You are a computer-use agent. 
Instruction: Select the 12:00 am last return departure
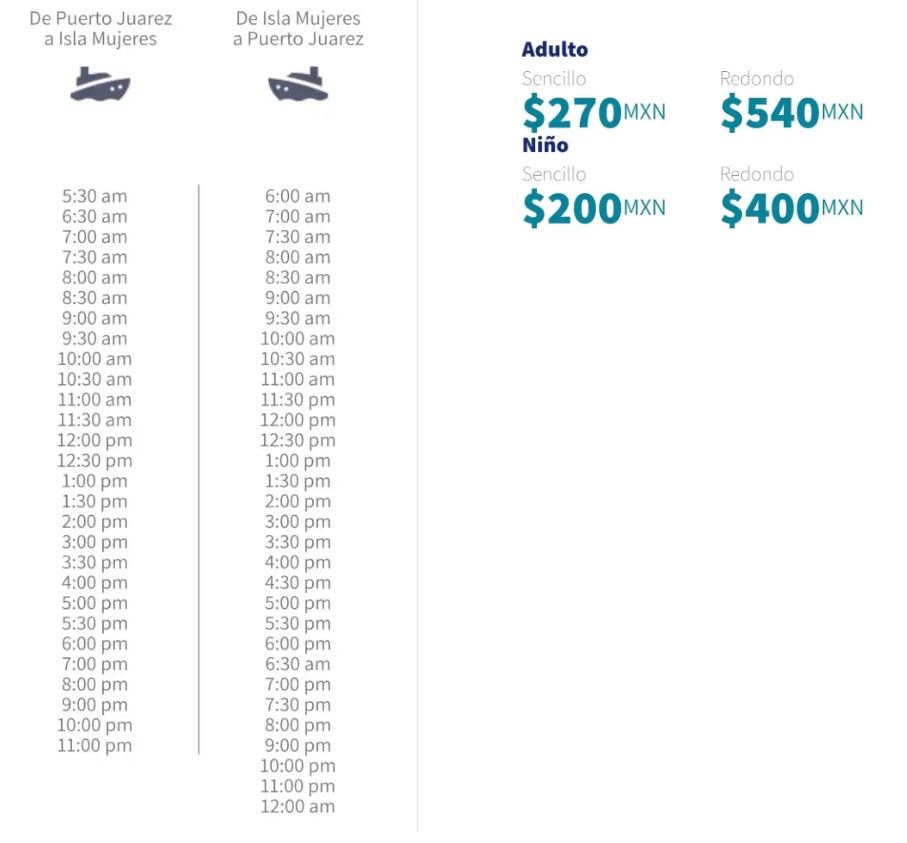coord(298,807)
